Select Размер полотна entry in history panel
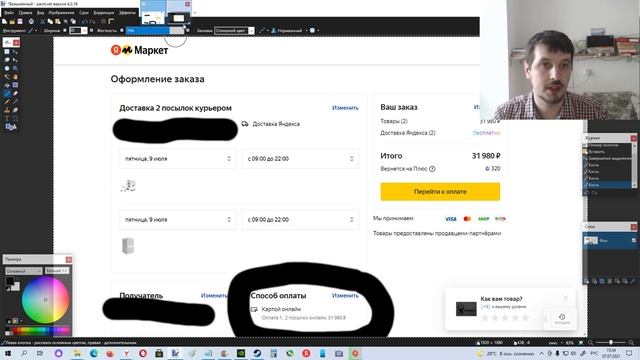 coord(608,145)
